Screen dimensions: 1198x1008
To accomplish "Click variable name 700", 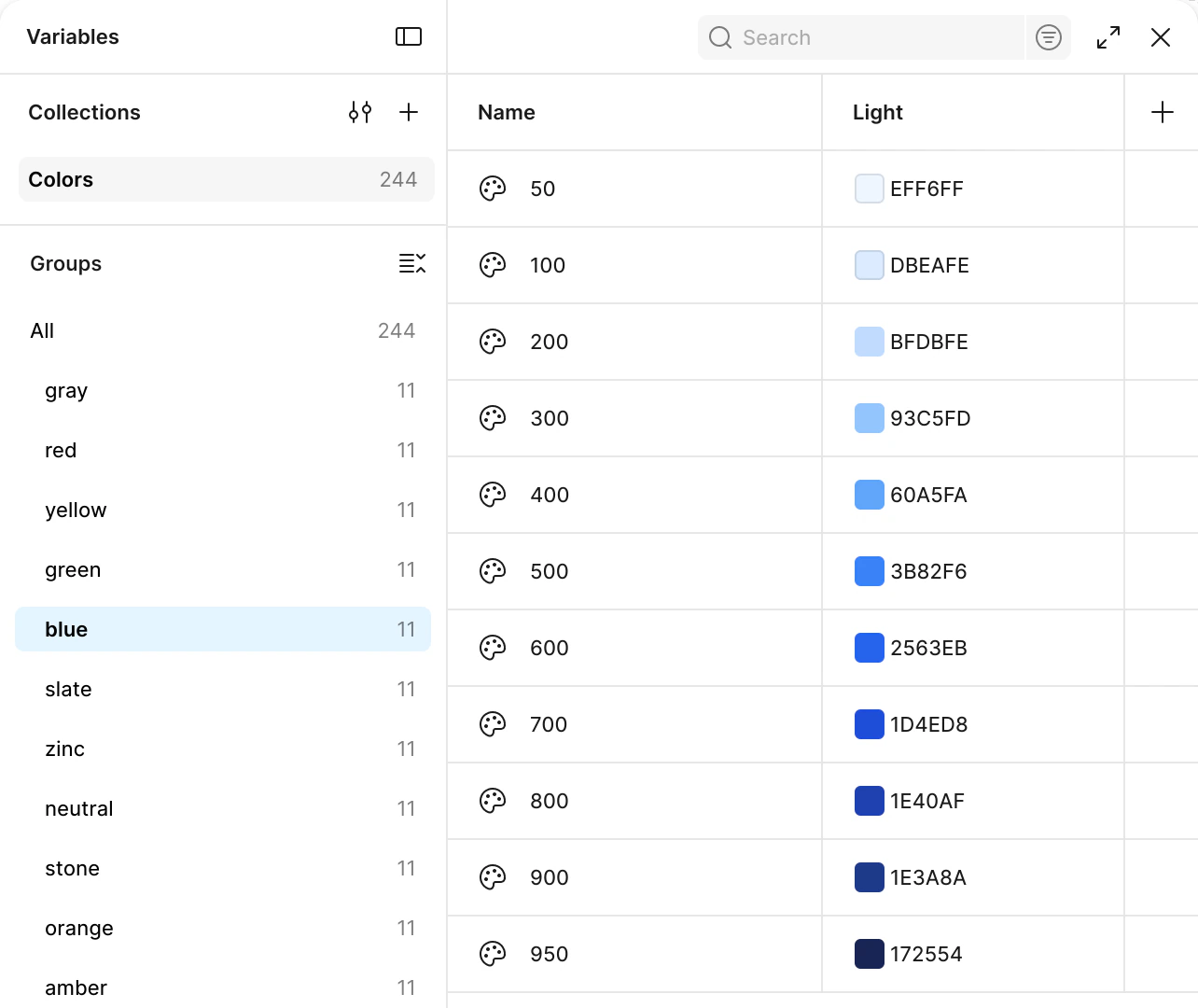I will coord(549,724).
